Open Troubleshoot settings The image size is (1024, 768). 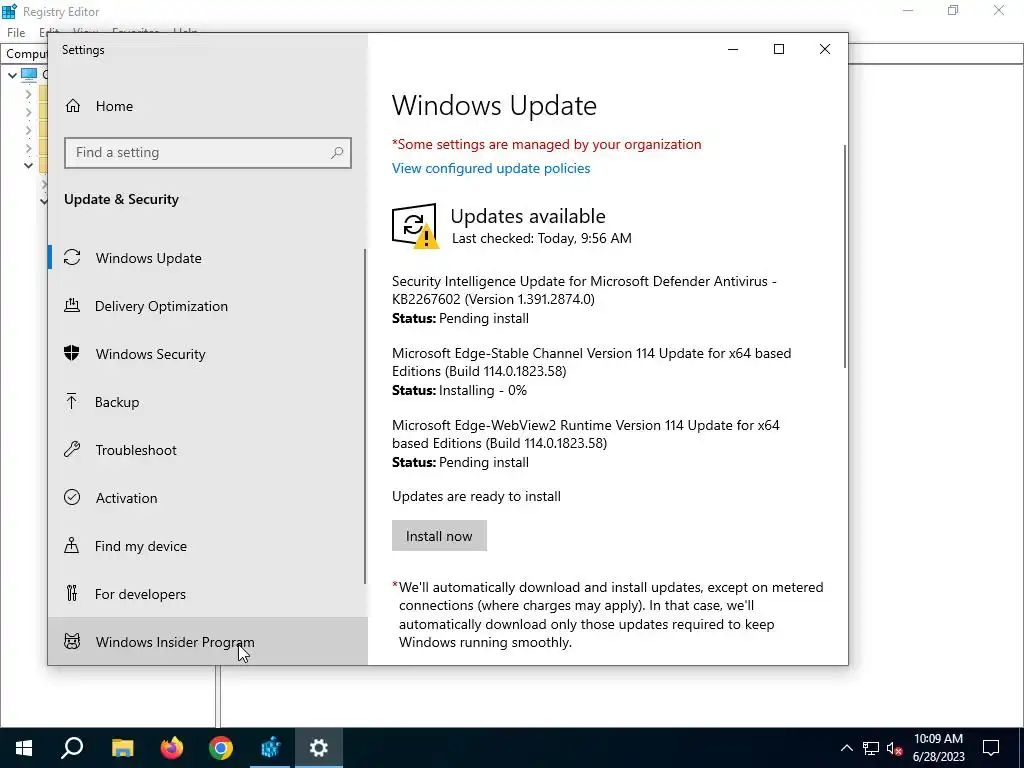click(208, 450)
